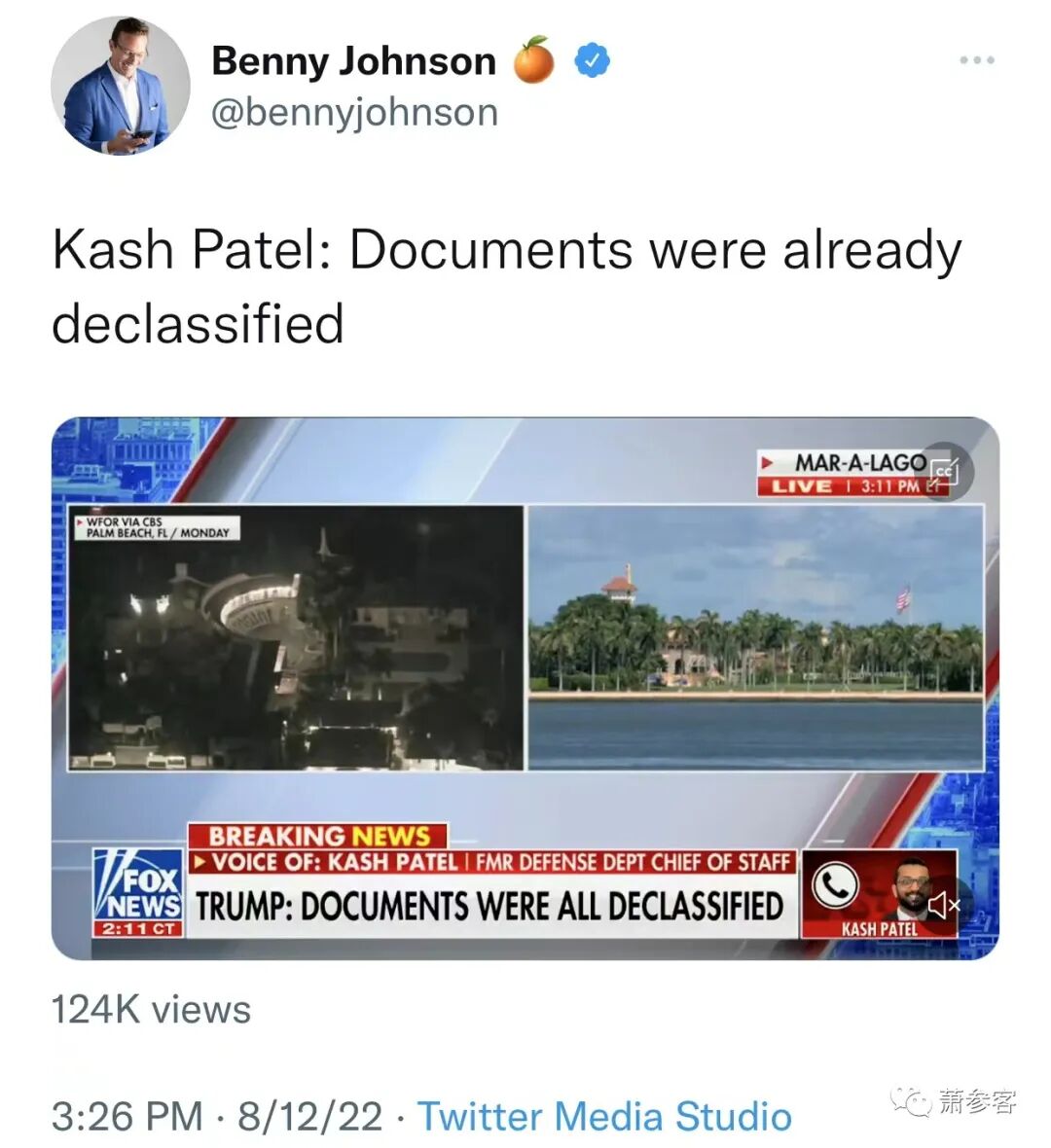Click the nighttime aerial footage panel
This screenshot has height=1148, width=1051.
(296, 637)
